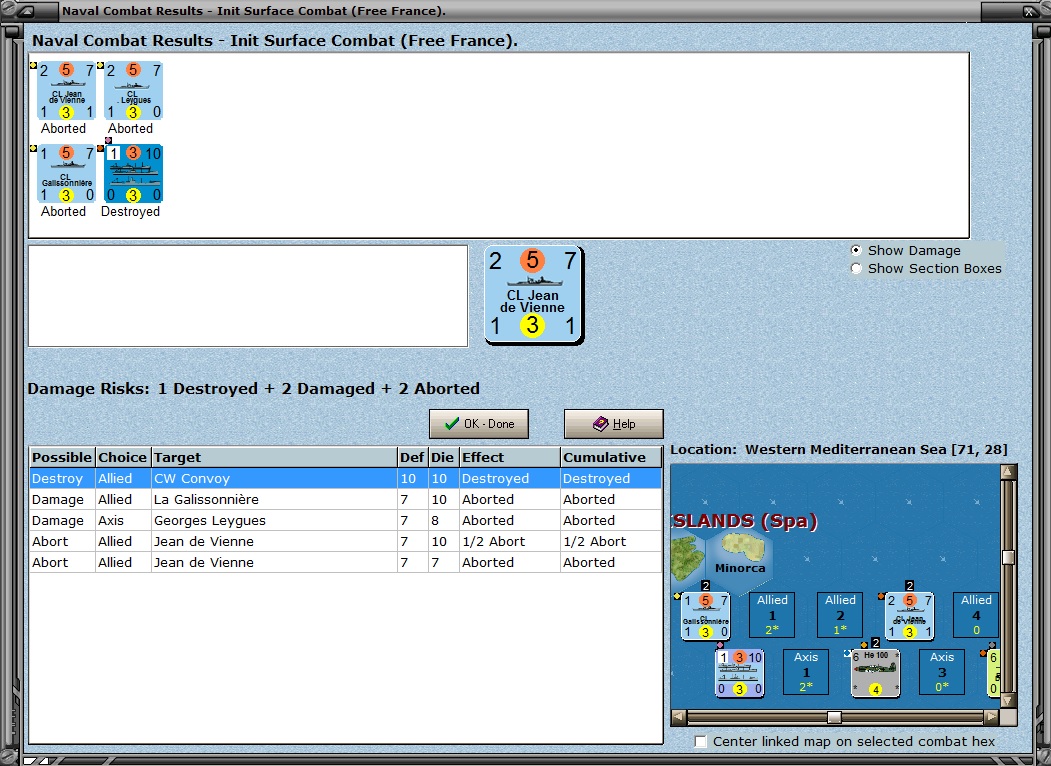Click the Allied 4 section box

(976, 615)
